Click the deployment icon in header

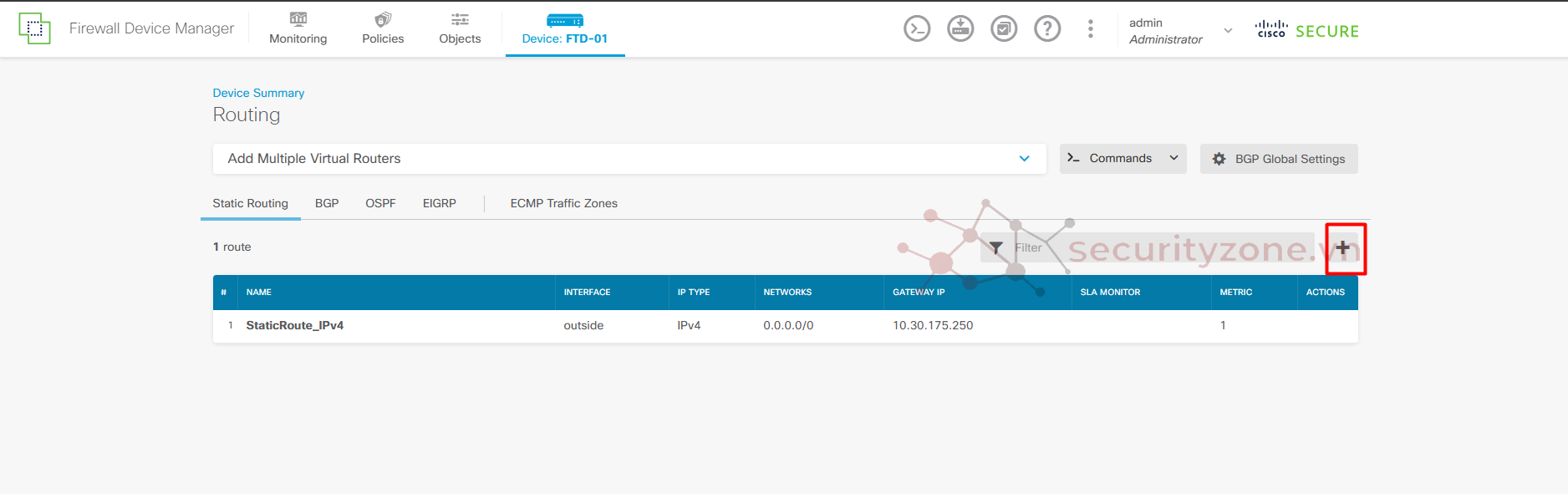coord(960,29)
